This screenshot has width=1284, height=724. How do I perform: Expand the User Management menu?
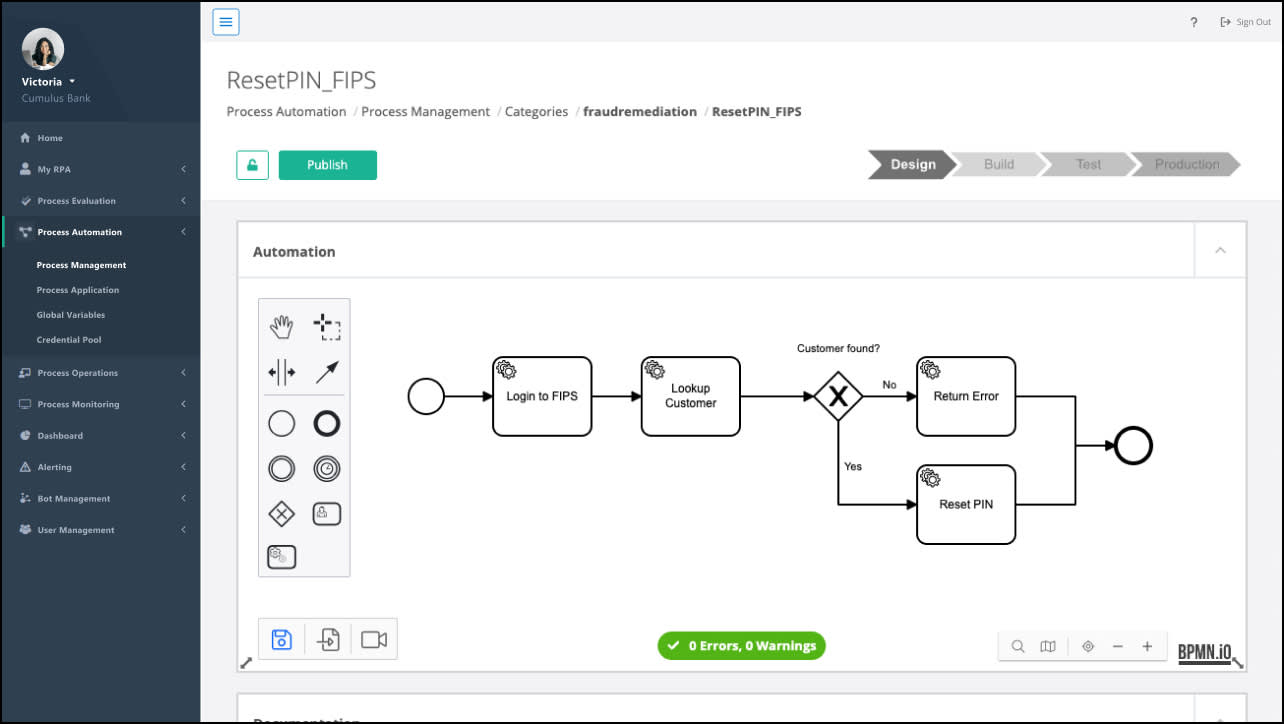tap(100, 530)
